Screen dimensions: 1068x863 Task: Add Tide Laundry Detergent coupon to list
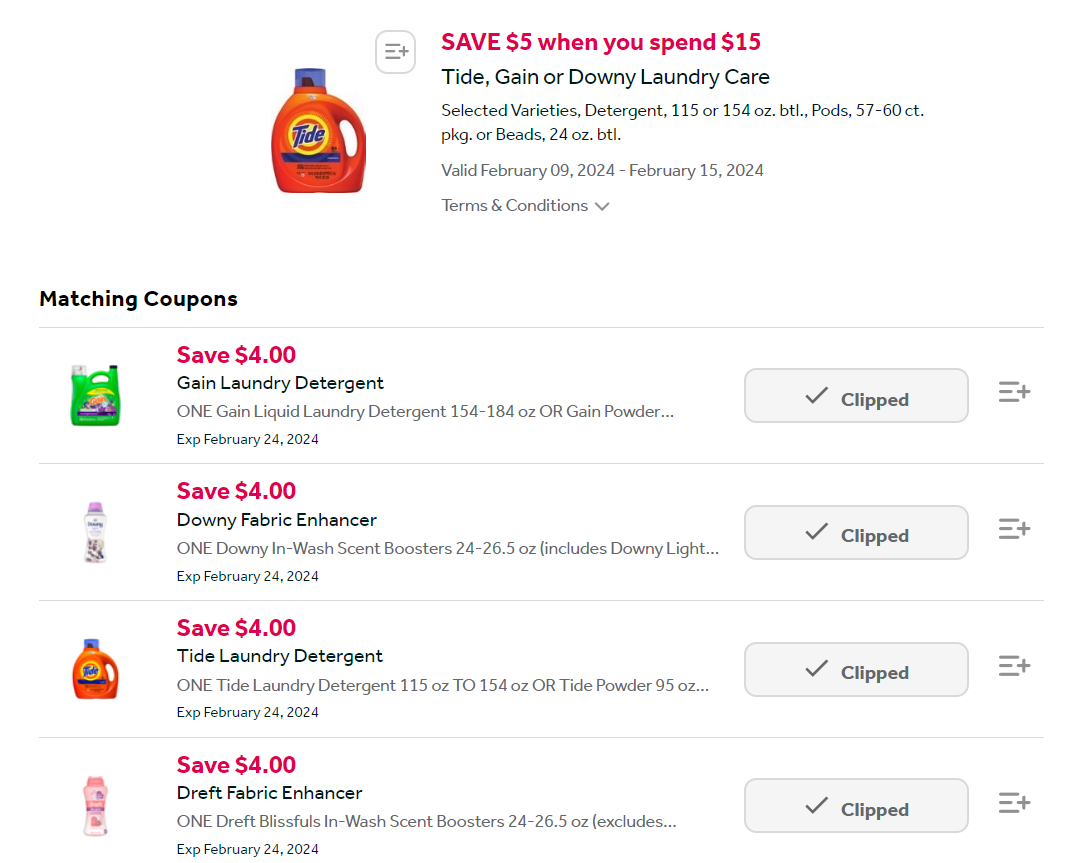click(1014, 665)
